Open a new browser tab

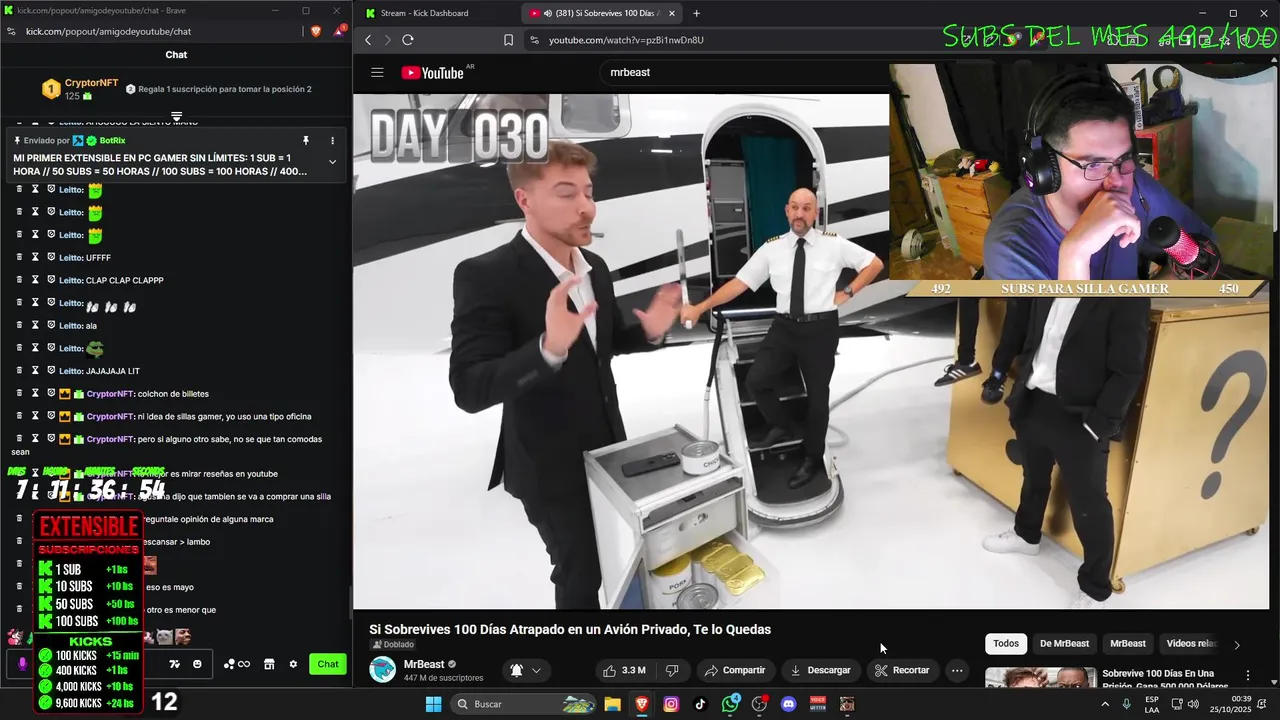pyautogui.click(x=696, y=13)
